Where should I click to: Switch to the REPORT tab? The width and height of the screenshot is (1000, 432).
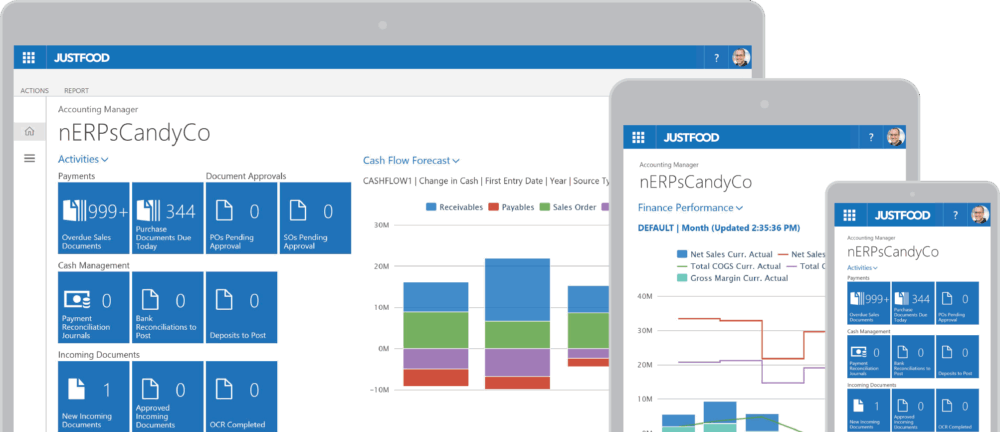(76, 90)
